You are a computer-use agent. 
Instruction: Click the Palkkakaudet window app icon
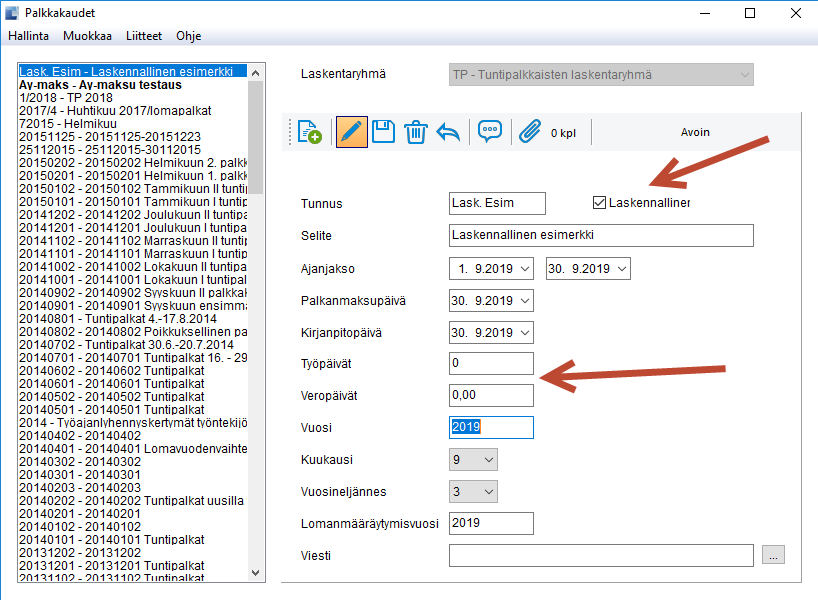pos(11,13)
